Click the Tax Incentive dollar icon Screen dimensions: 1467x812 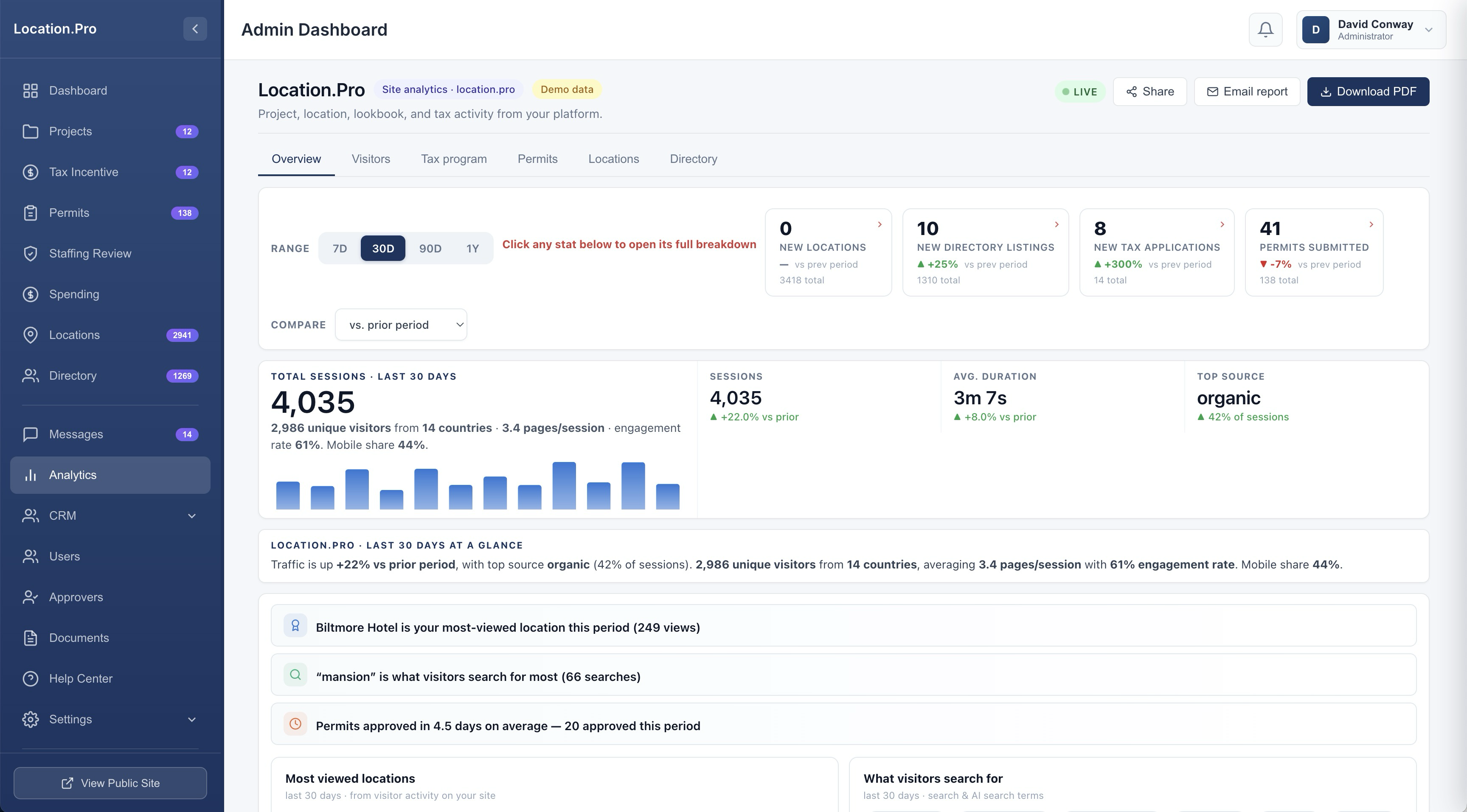[30, 172]
